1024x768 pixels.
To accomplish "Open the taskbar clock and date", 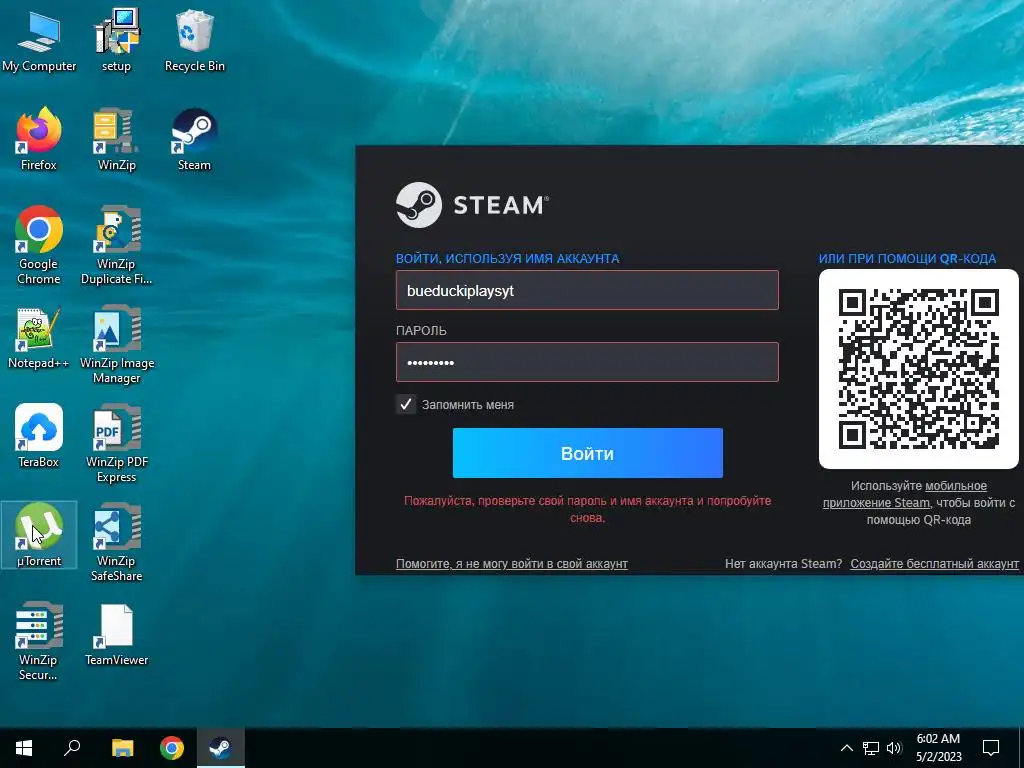I will tap(938, 748).
